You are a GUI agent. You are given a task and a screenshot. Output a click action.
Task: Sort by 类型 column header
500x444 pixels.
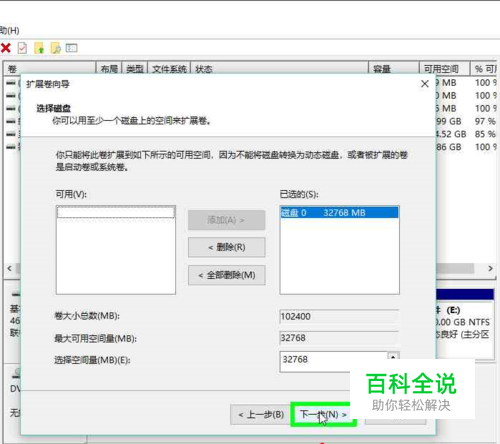(x=135, y=69)
